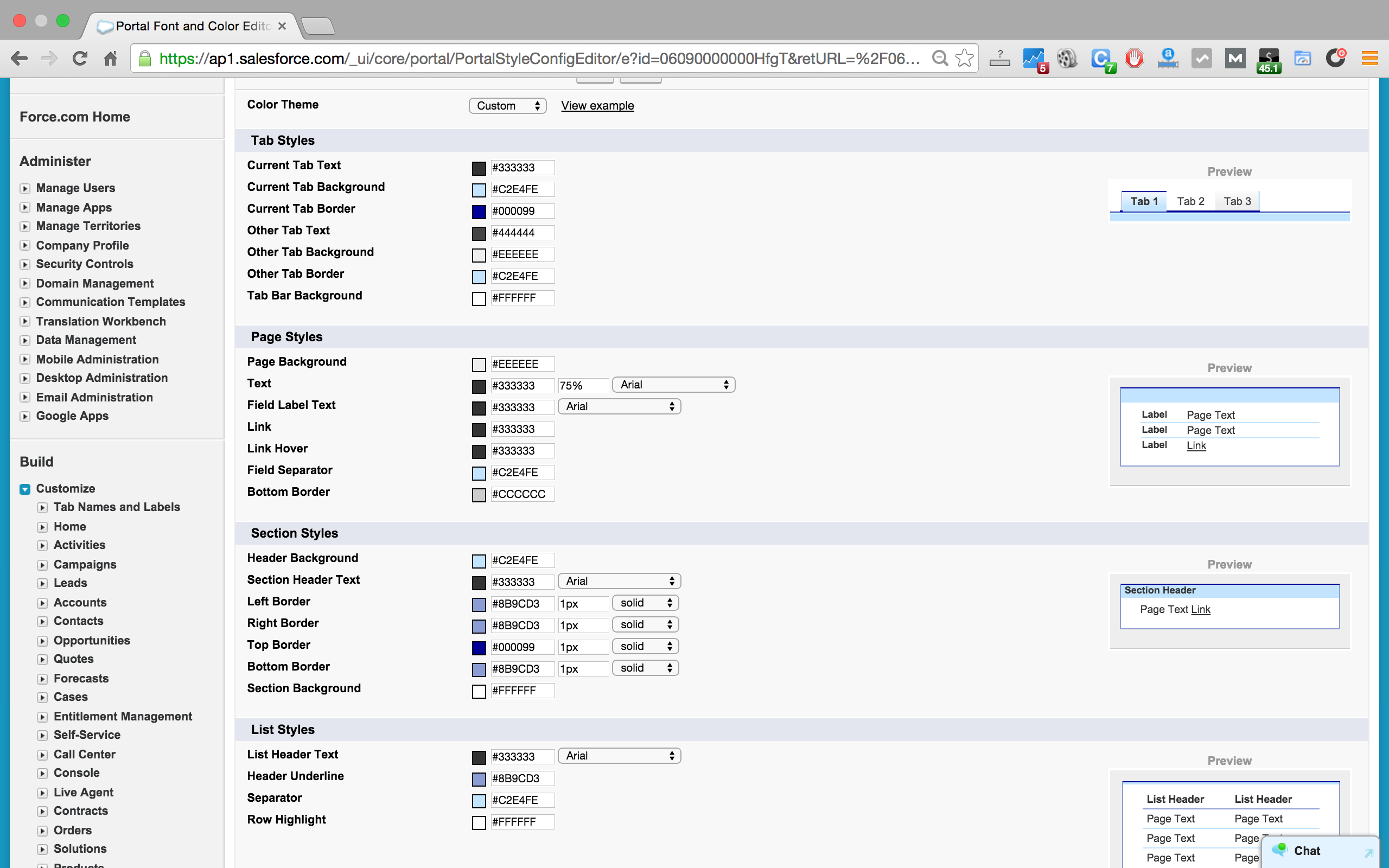Collapse the Customize section
Viewport: 1389px width, 868px height.
click(x=24, y=489)
